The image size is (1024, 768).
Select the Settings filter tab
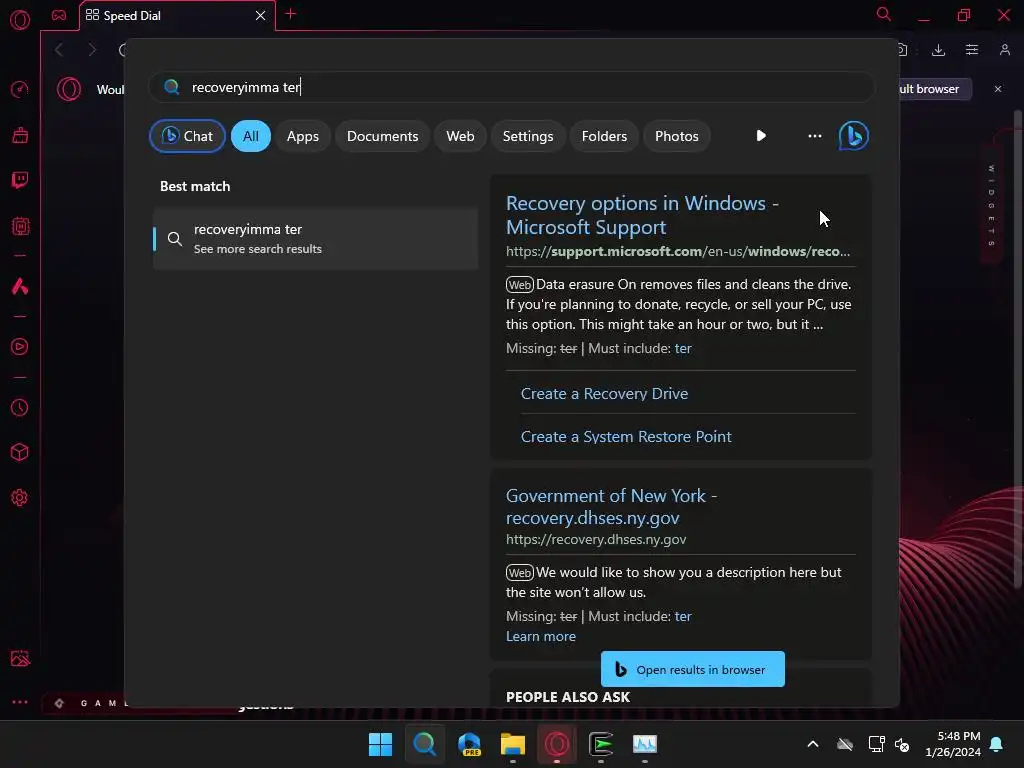pyautogui.click(x=528, y=136)
